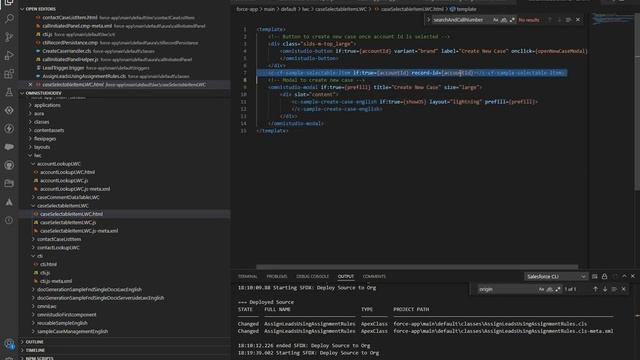
Task: Expand replace mode in editor find widget
Action: (x=429, y=20)
